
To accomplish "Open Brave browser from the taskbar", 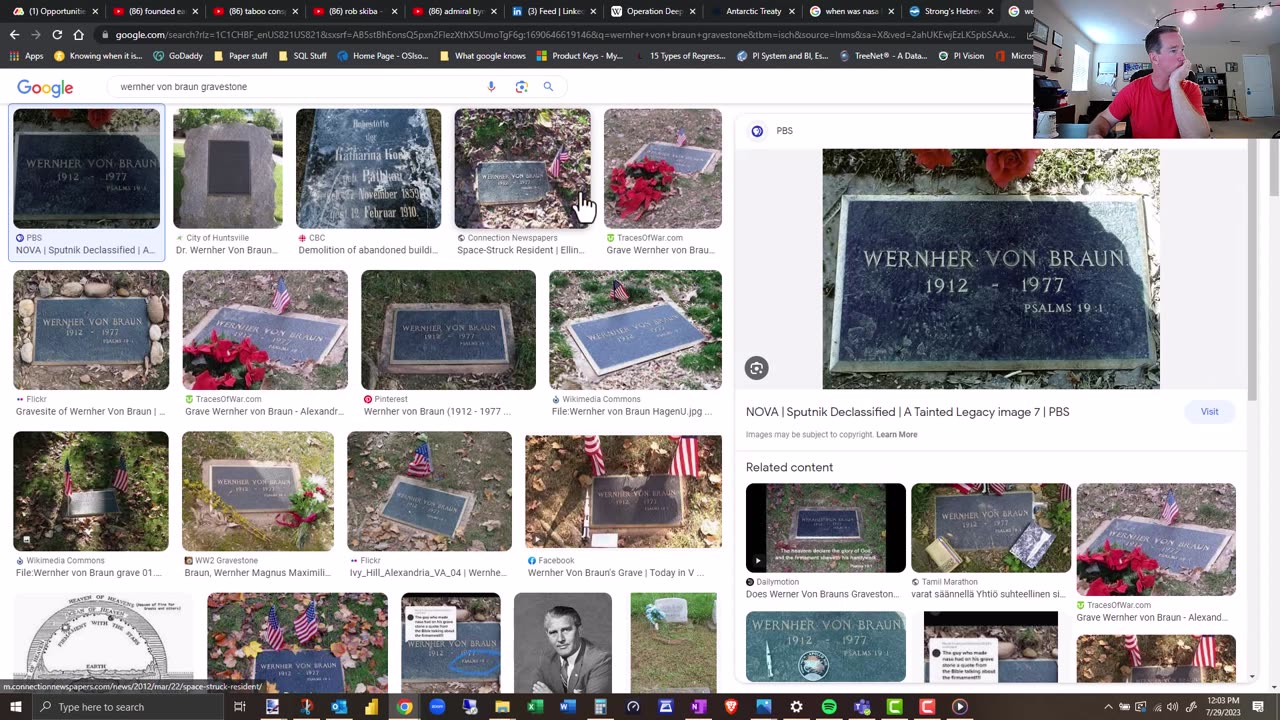I will pos(731,707).
